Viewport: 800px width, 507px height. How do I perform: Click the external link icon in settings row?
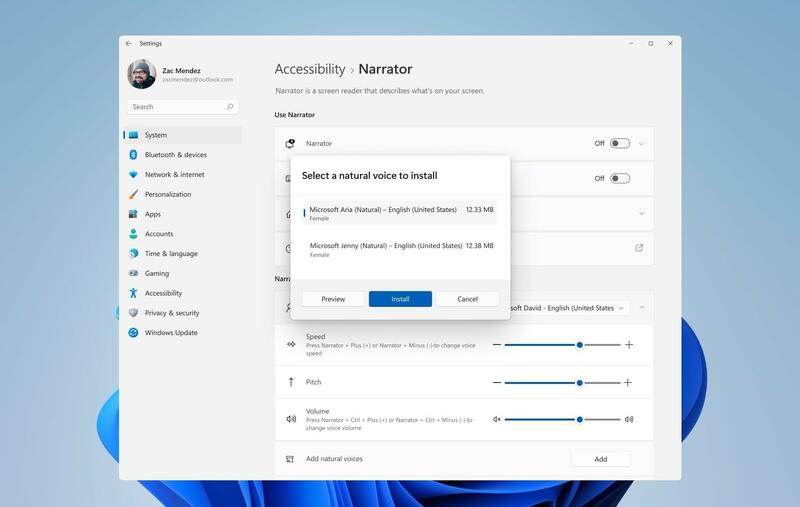[x=639, y=248]
